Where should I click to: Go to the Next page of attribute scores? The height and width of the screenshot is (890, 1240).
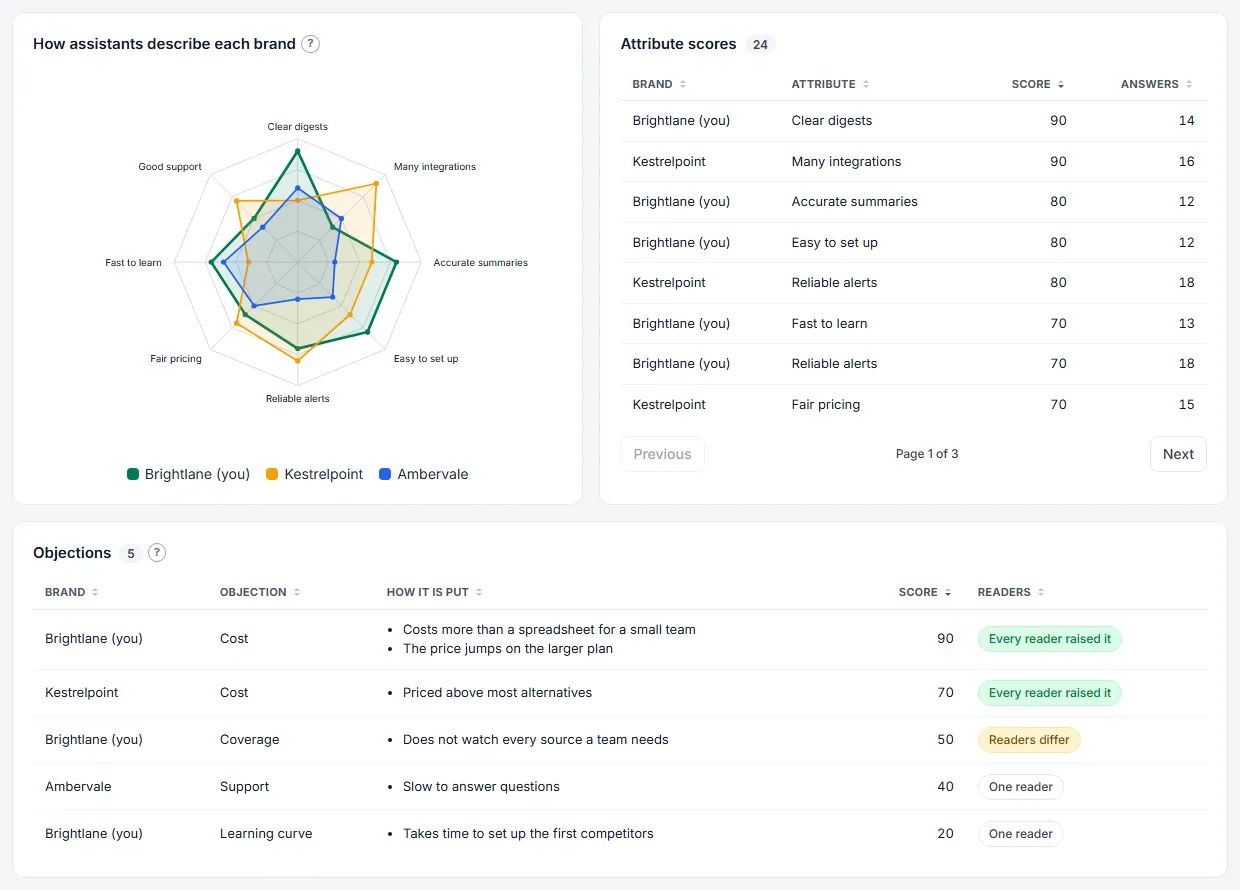pyautogui.click(x=1178, y=454)
